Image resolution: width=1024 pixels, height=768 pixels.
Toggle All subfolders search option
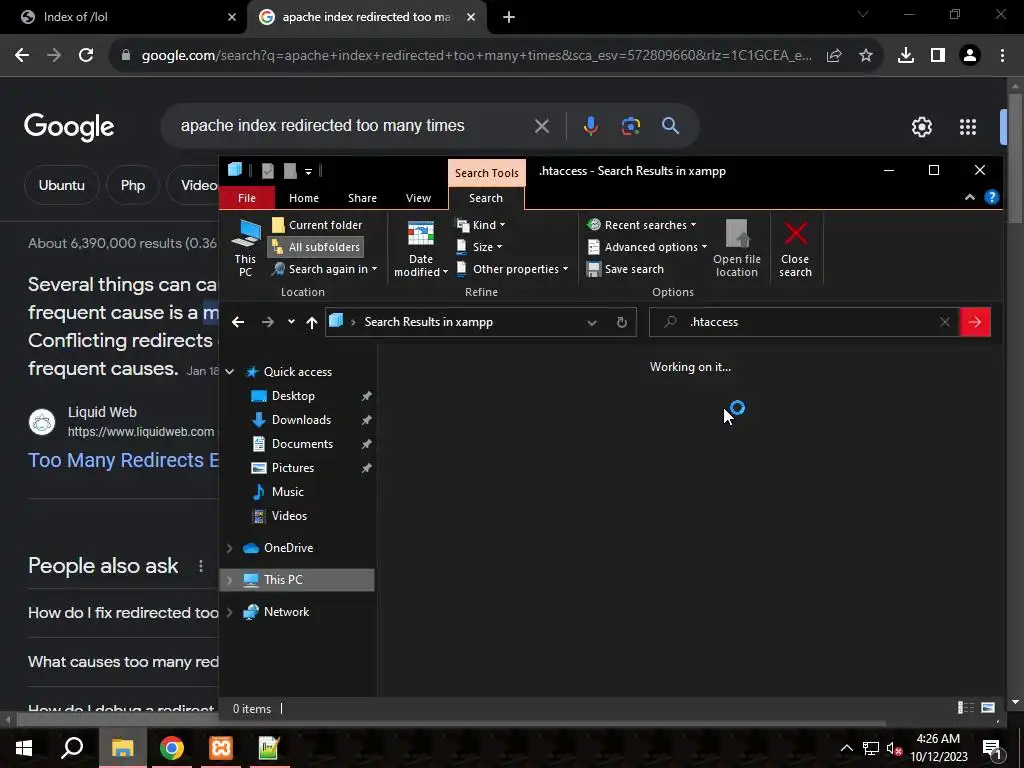click(316, 247)
